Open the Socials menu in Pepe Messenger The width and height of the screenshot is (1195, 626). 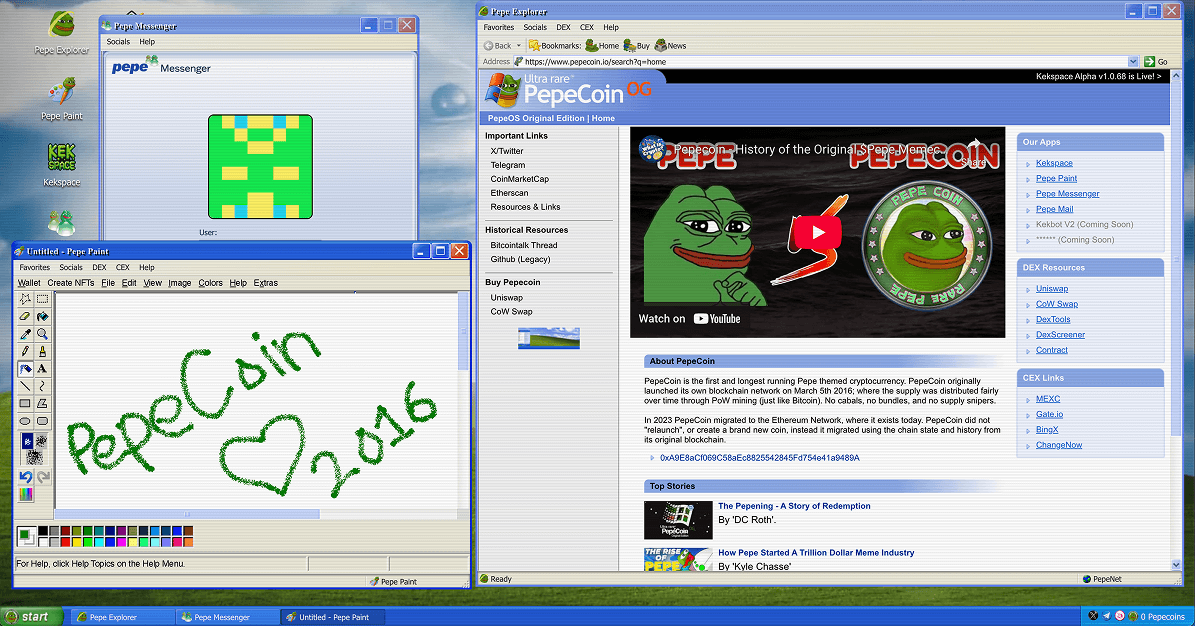[118, 42]
